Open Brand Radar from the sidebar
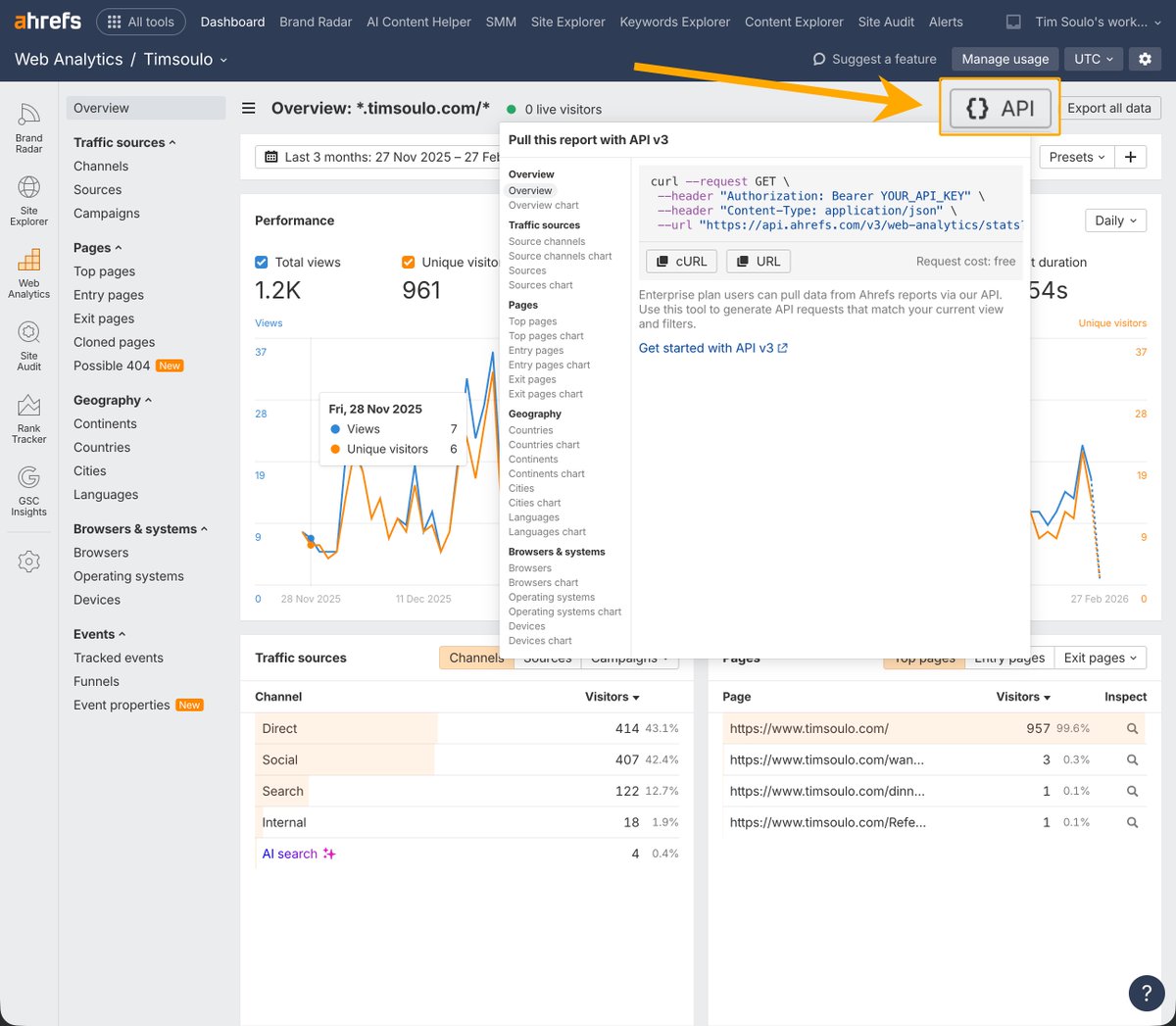The image size is (1176, 1026). click(x=28, y=128)
